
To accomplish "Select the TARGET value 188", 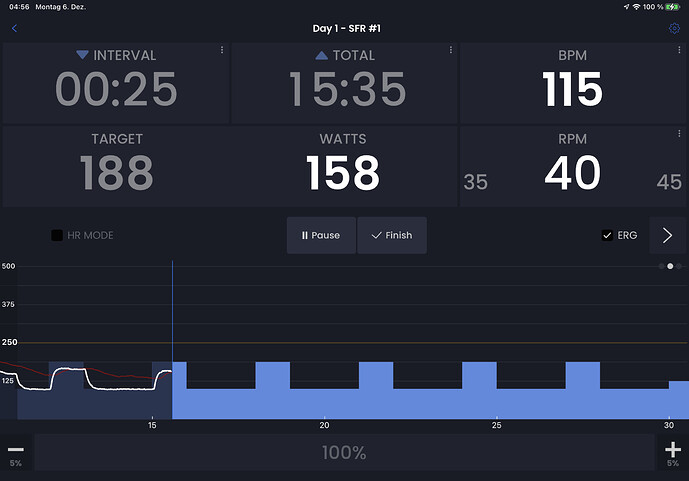I will [x=116, y=173].
